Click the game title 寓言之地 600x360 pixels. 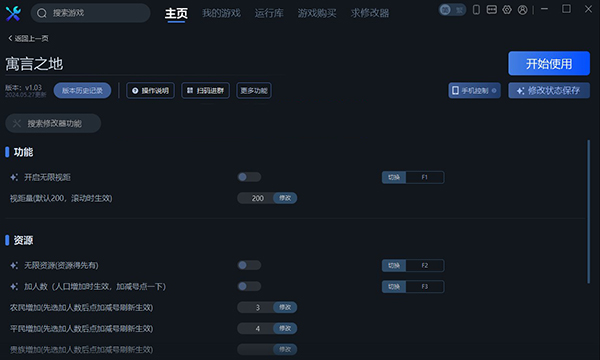(34, 64)
